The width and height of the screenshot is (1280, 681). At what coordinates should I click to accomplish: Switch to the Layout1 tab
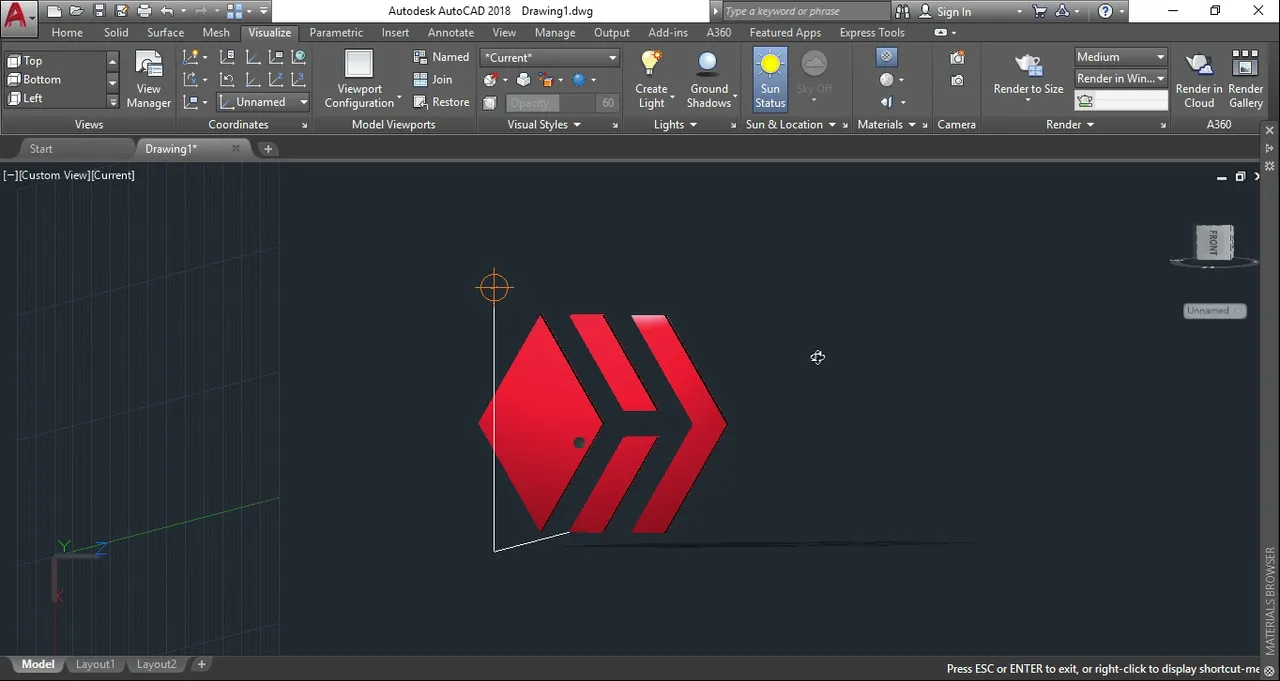click(x=96, y=664)
